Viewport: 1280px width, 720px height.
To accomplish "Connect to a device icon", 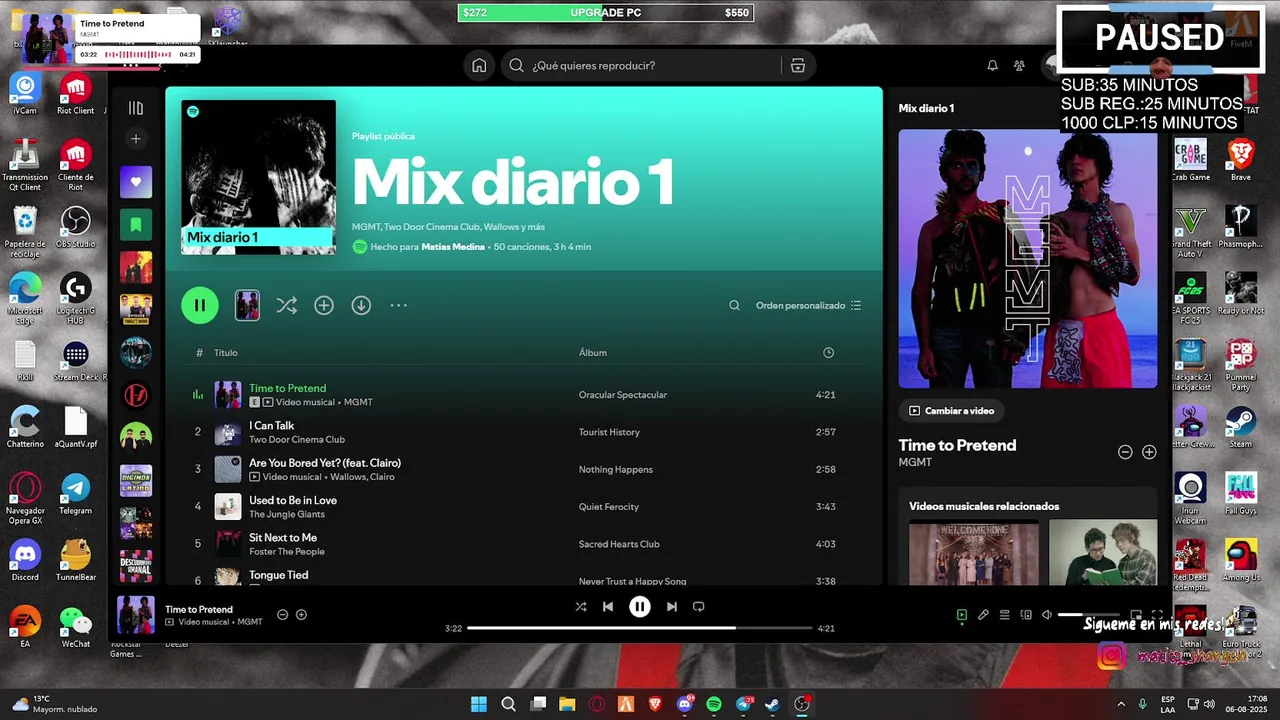I will click(x=1026, y=615).
